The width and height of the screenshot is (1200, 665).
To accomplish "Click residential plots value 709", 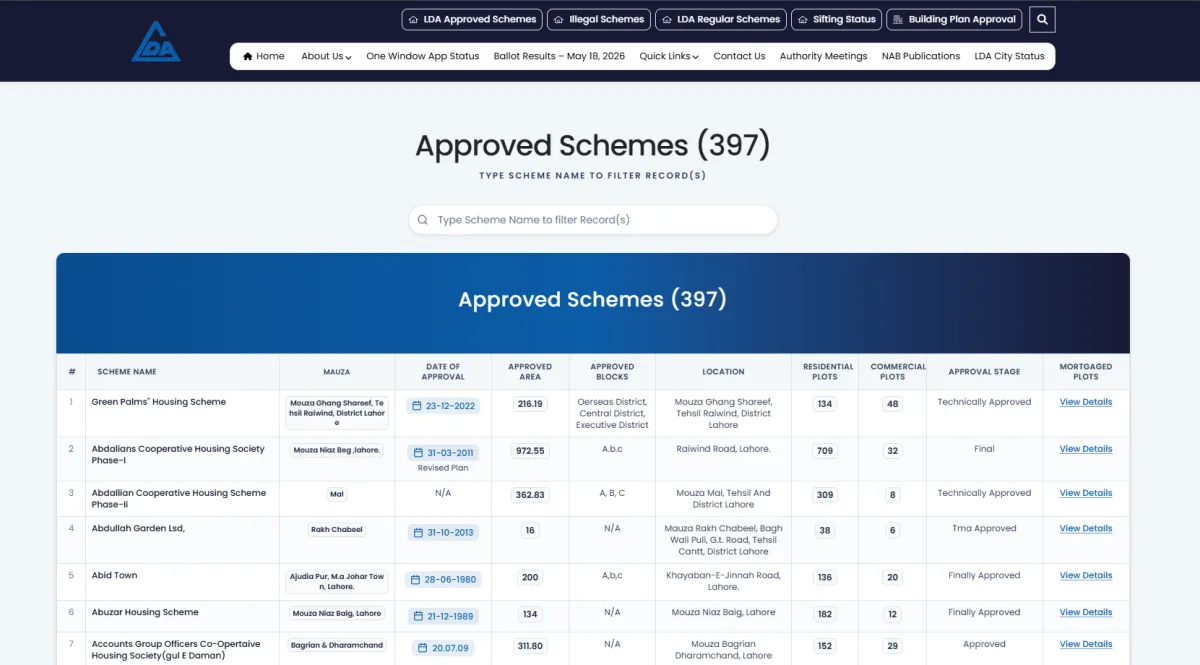I will point(825,451).
